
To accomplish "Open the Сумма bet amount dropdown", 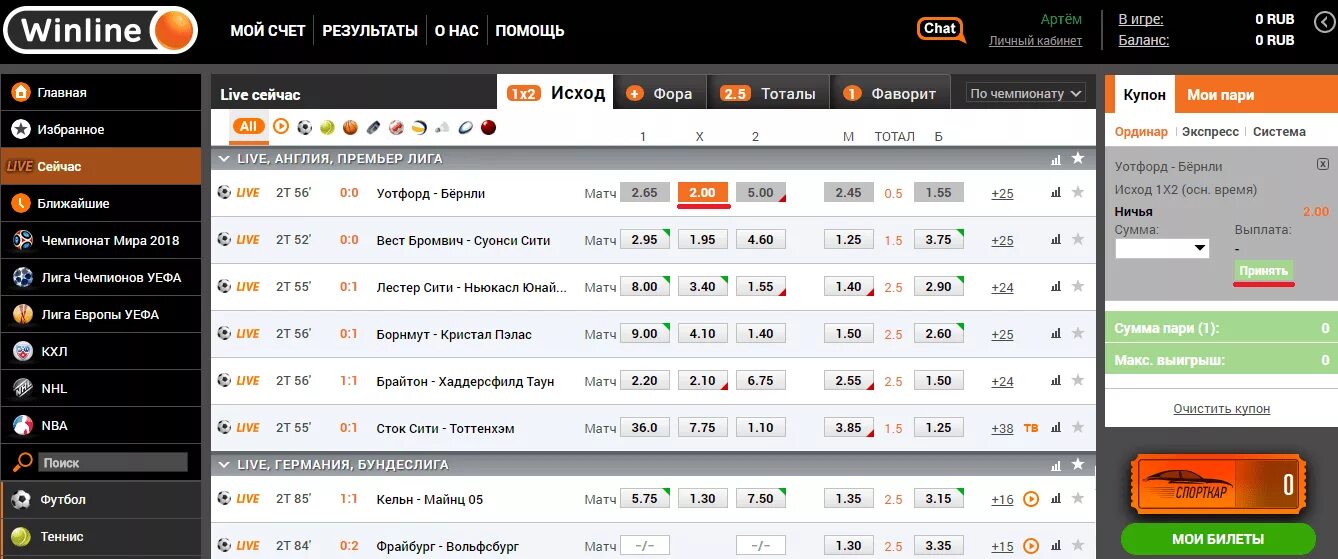I will click(x=1162, y=248).
